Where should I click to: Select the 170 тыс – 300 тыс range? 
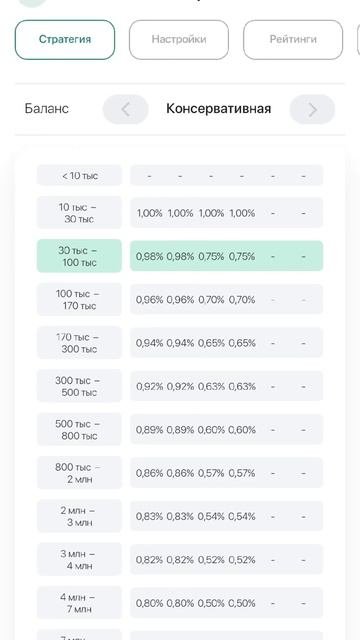point(79,343)
